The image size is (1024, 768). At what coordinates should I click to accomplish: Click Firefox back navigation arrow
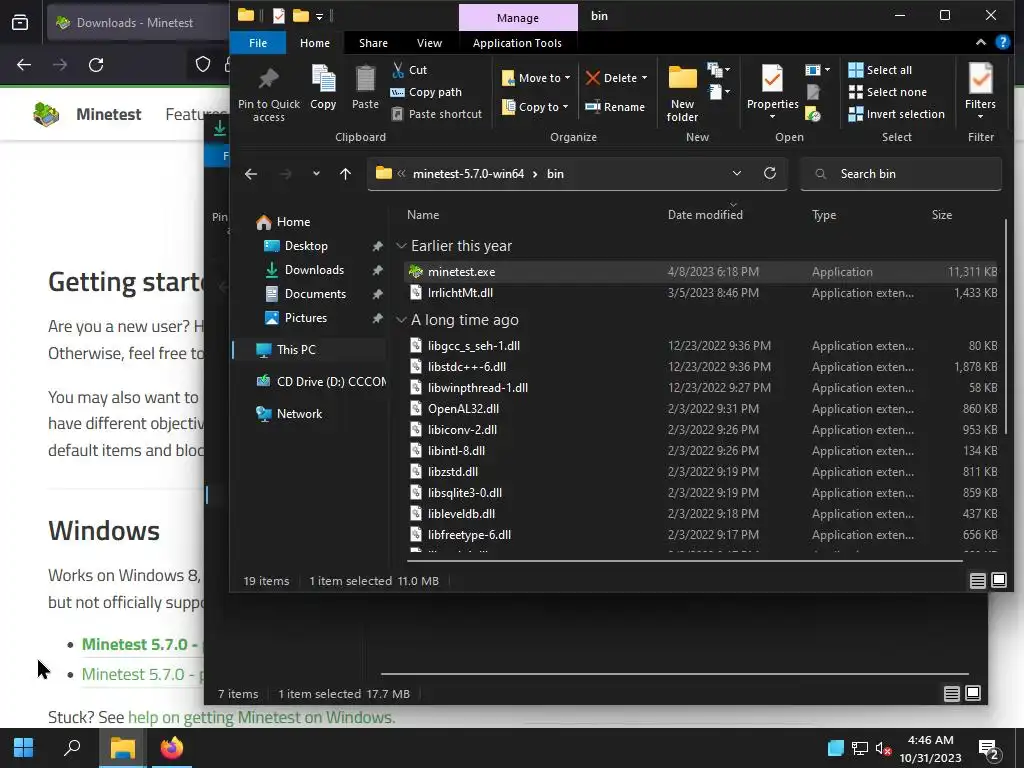pos(24,65)
